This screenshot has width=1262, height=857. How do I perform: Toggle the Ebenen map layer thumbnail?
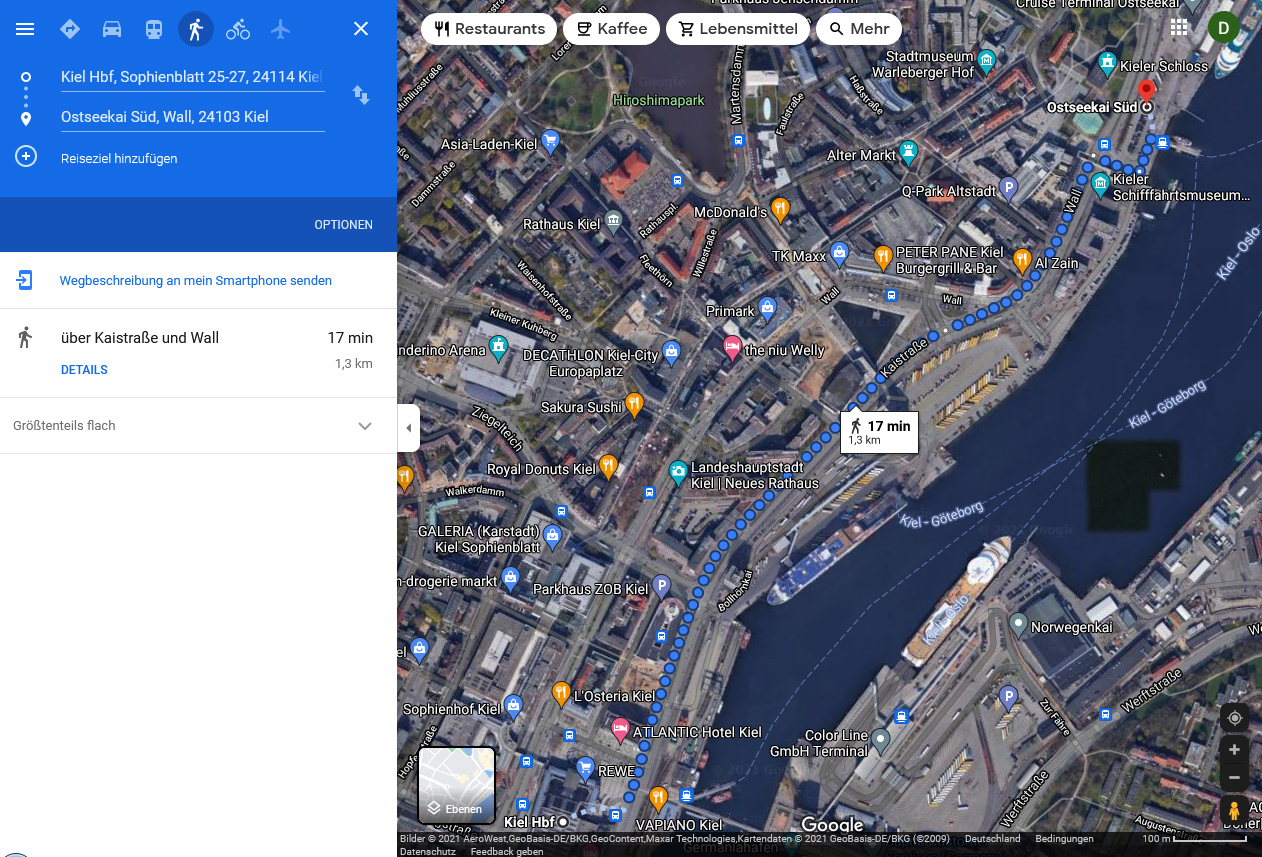(456, 784)
